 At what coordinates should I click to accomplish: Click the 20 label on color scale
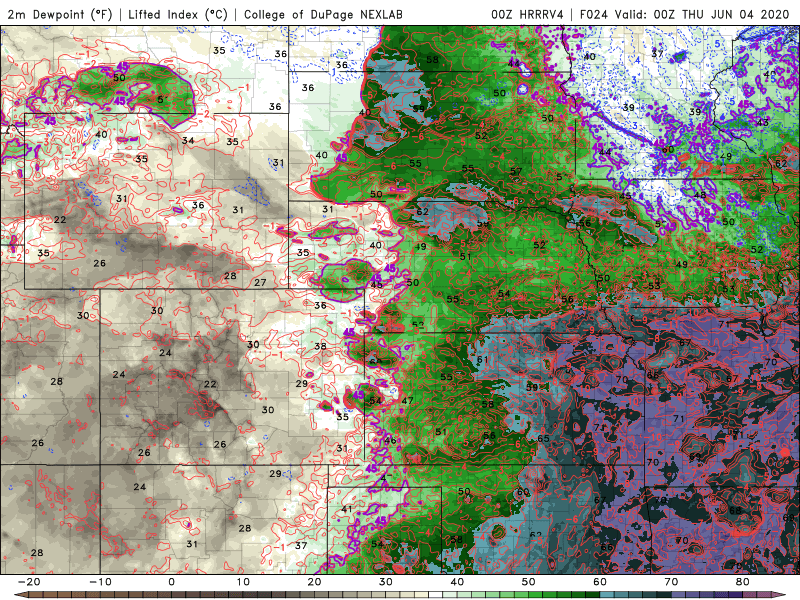tap(314, 582)
